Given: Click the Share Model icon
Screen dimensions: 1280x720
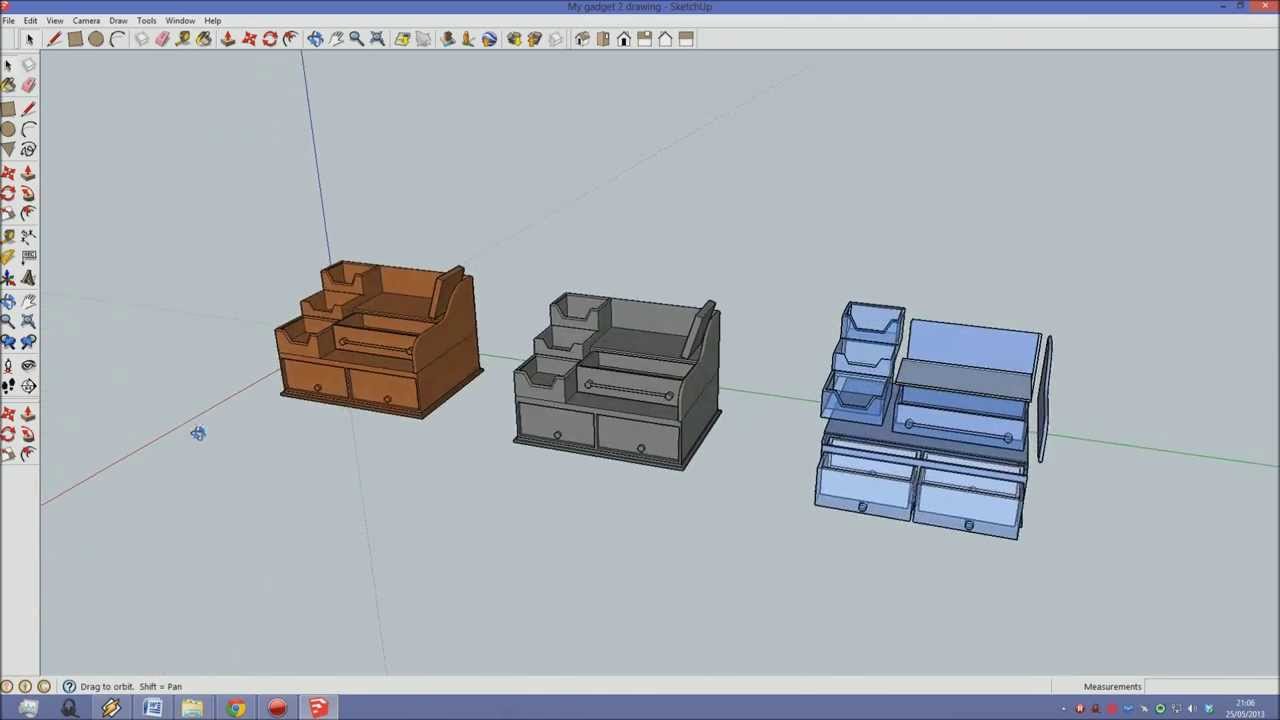Looking at the screenshot, I should tap(534, 39).
